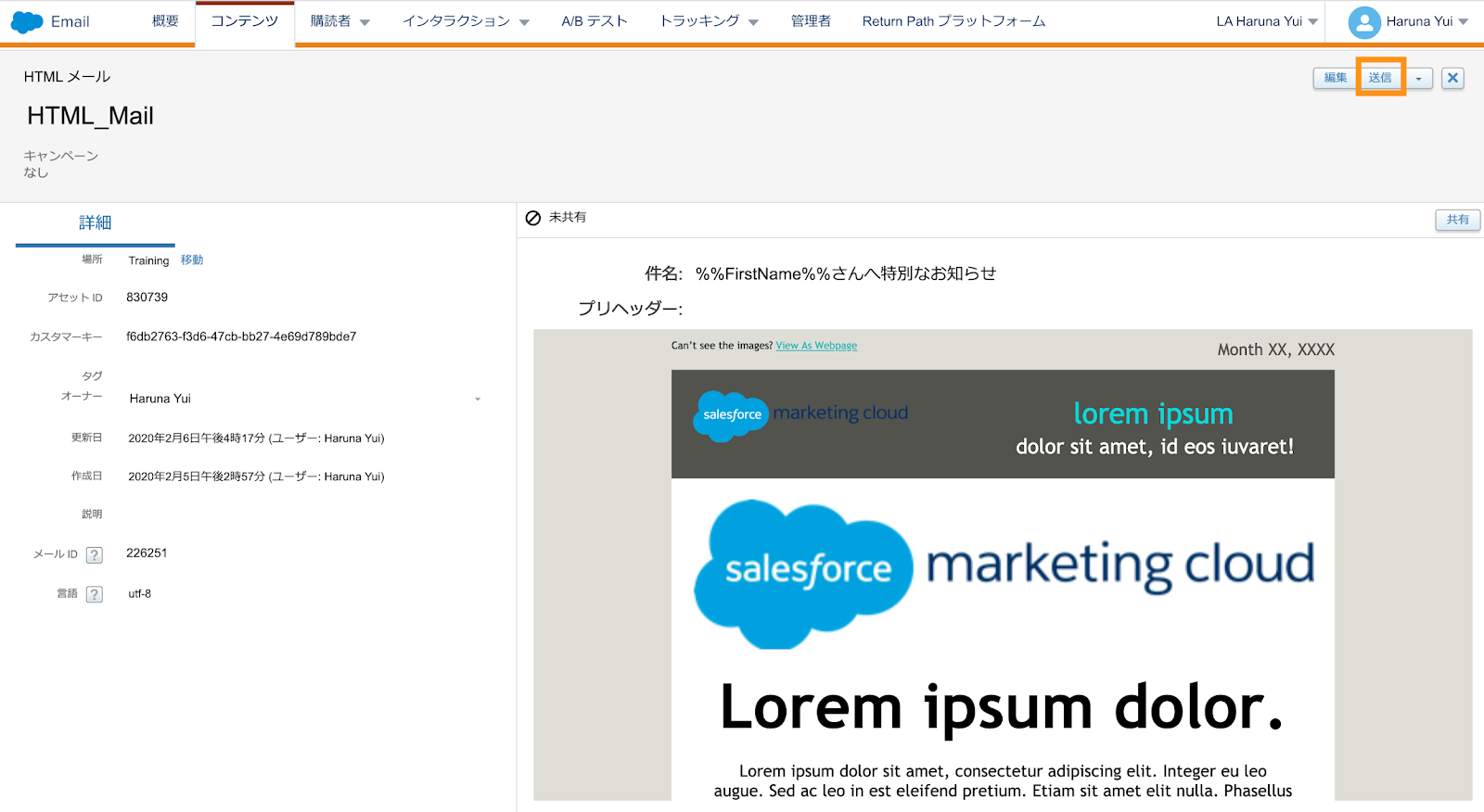Click the 送信 button
Image resolution: width=1484 pixels, height=812 pixels.
tap(1380, 78)
